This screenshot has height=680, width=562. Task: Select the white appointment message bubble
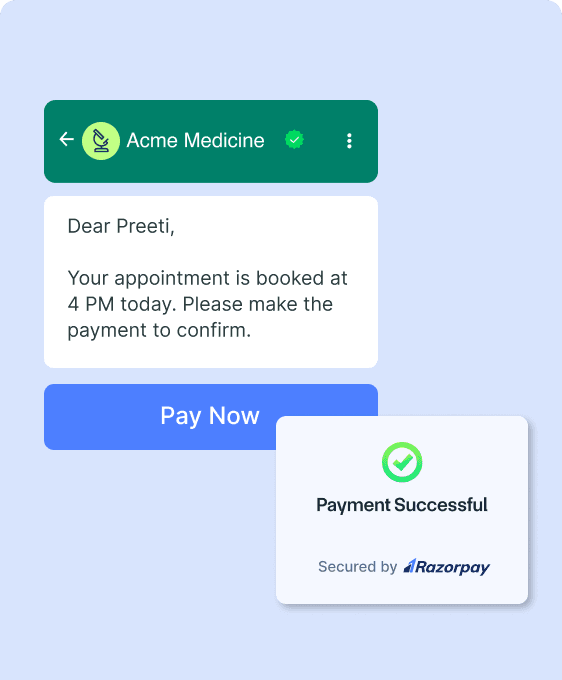pyautogui.click(x=211, y=282)
